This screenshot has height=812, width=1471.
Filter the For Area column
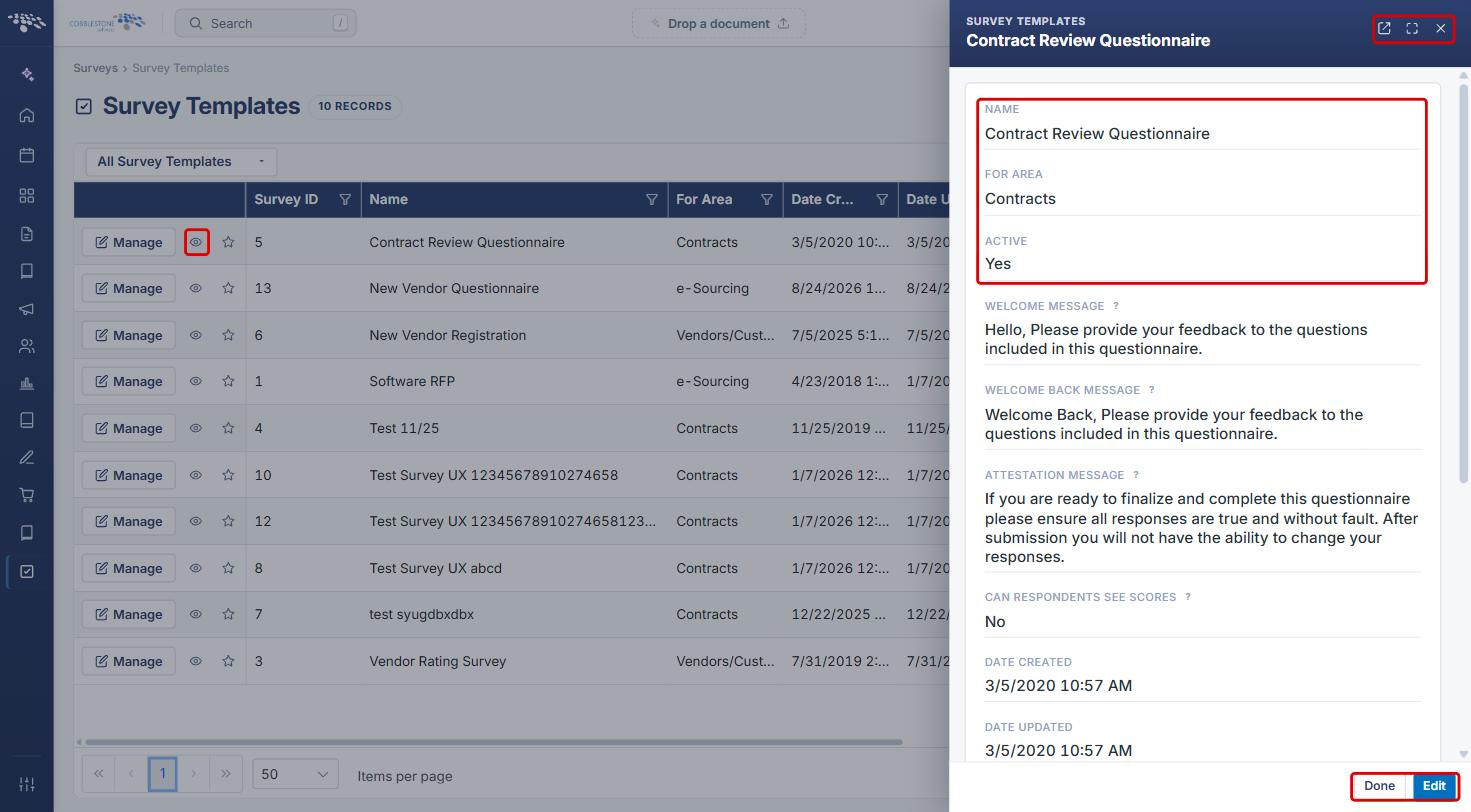[767, 200]
